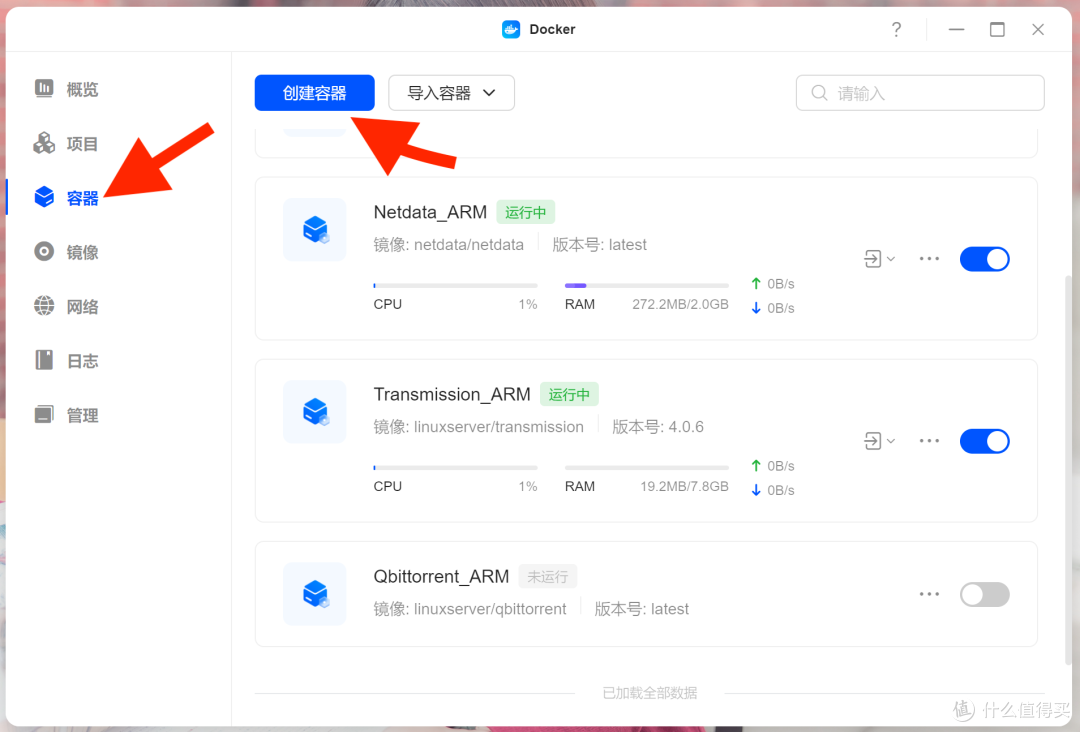Screen dimensions: 1080x732
Task: Open the 网络 (Network) sidebar icon
Action: 44,306
